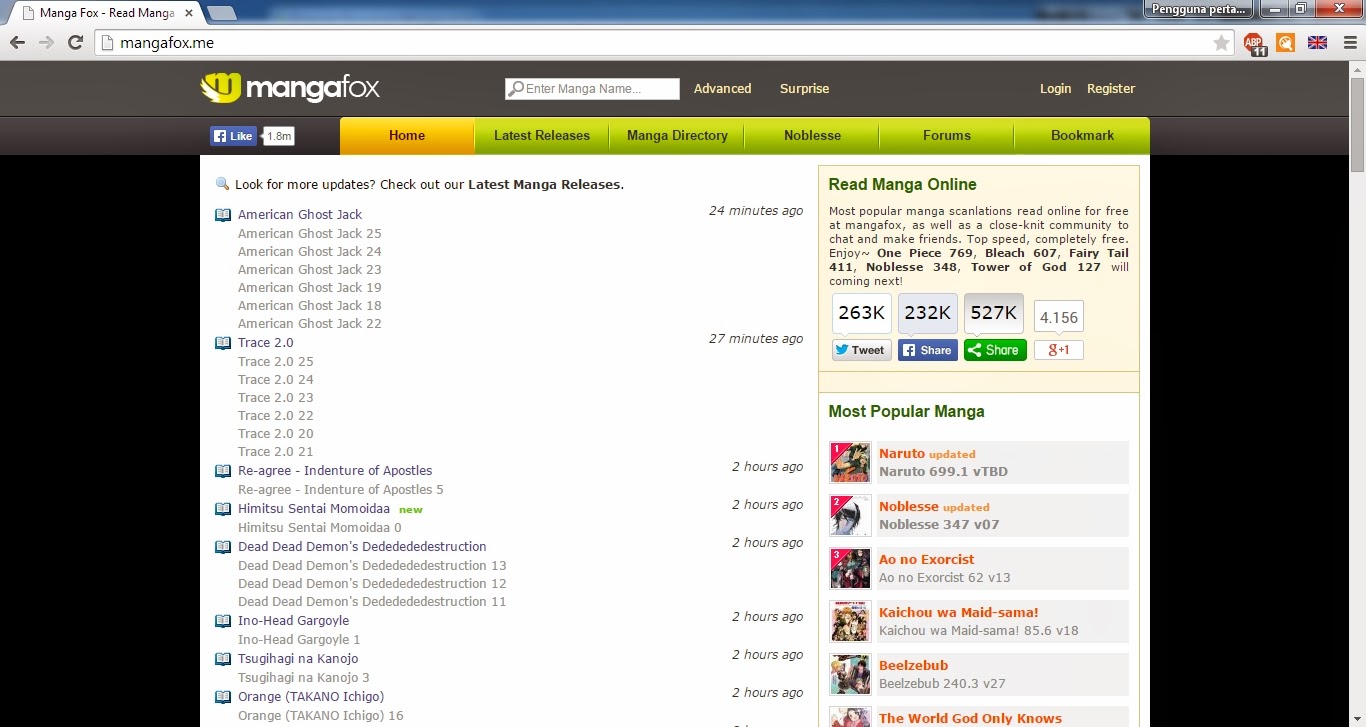Open the Forums tab
The height and width of the screenshot is (727, 1366).
tap(947, 136)
